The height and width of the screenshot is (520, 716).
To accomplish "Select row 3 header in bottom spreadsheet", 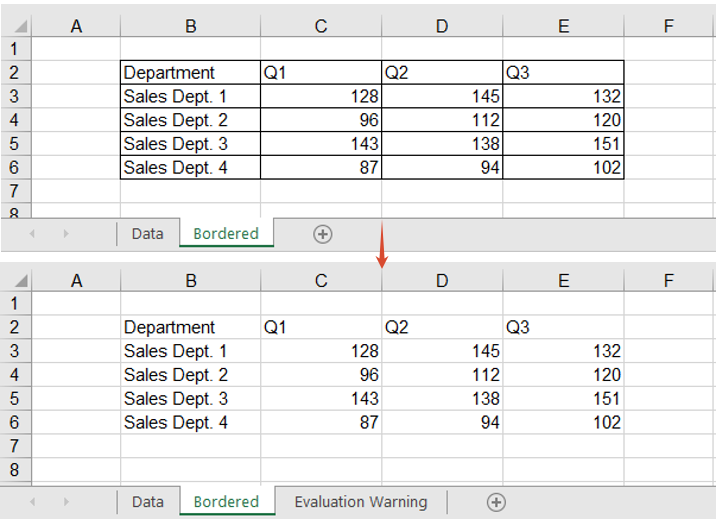I will click(15, 351).
